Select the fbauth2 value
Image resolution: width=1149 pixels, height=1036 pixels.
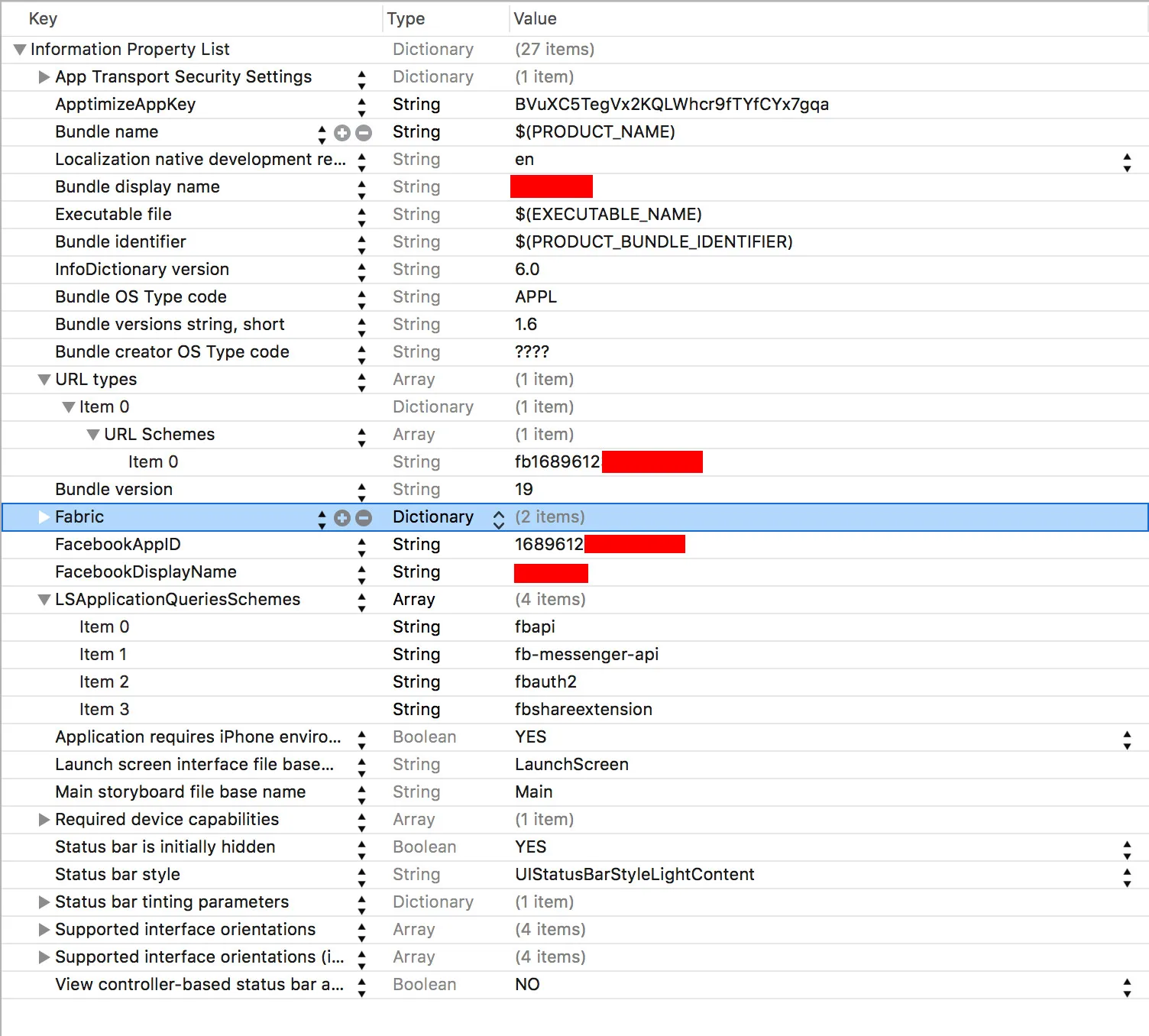[545, 682]
